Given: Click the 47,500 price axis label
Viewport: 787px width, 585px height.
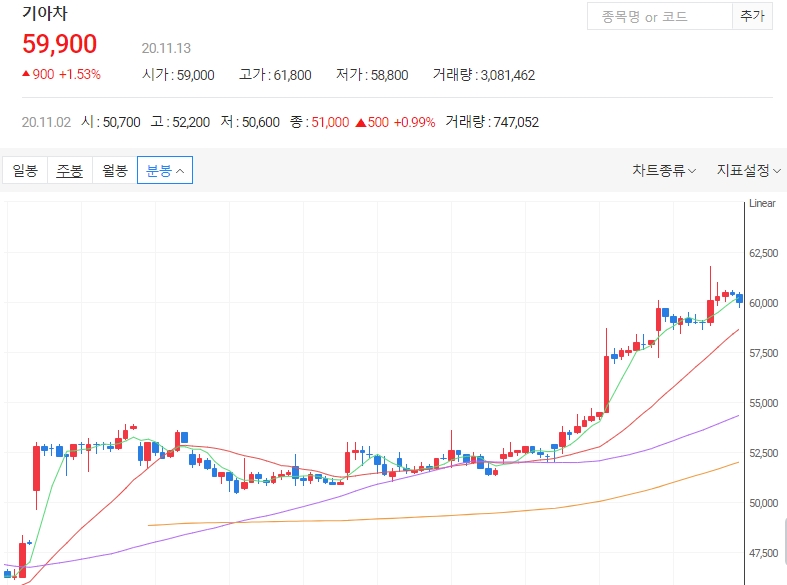Looking at the screenshot, I should 763,553.
